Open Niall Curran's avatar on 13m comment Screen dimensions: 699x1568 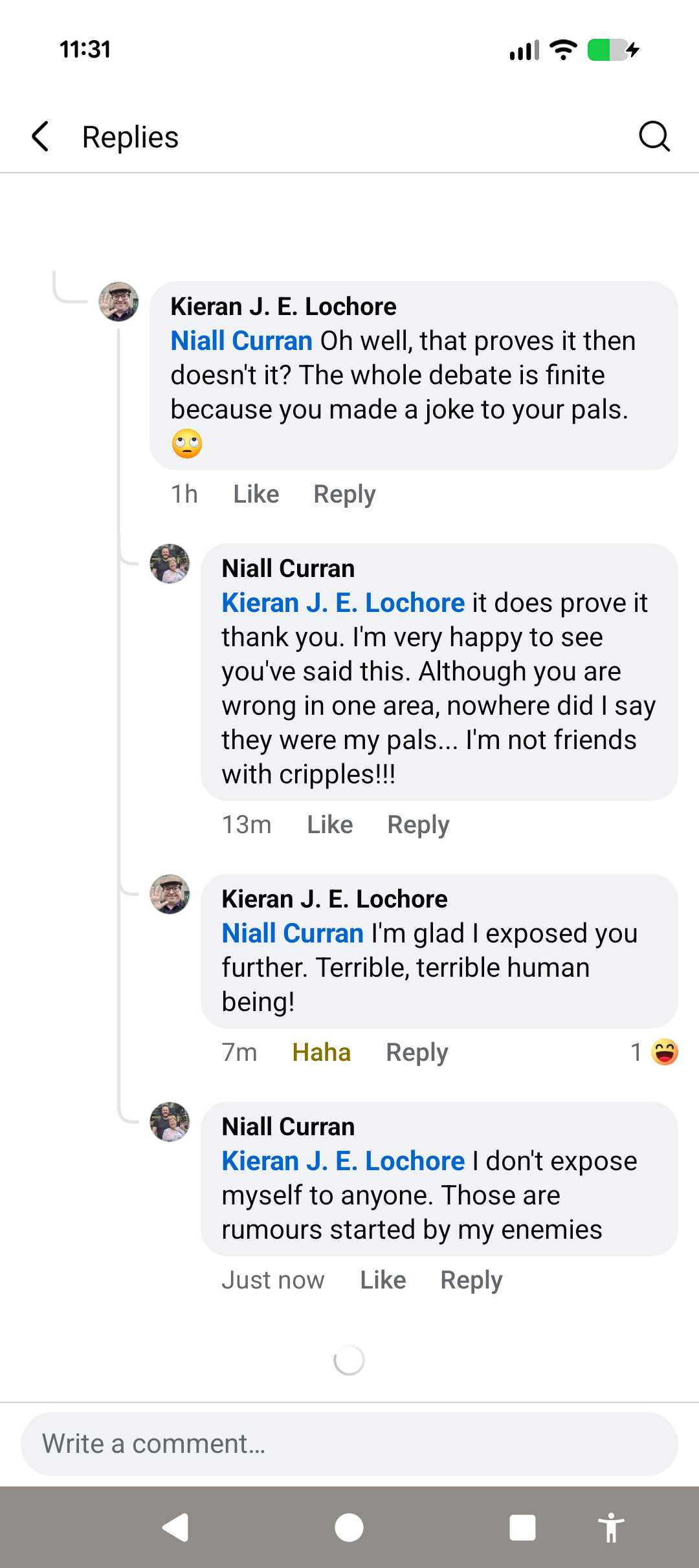[170, 563]
